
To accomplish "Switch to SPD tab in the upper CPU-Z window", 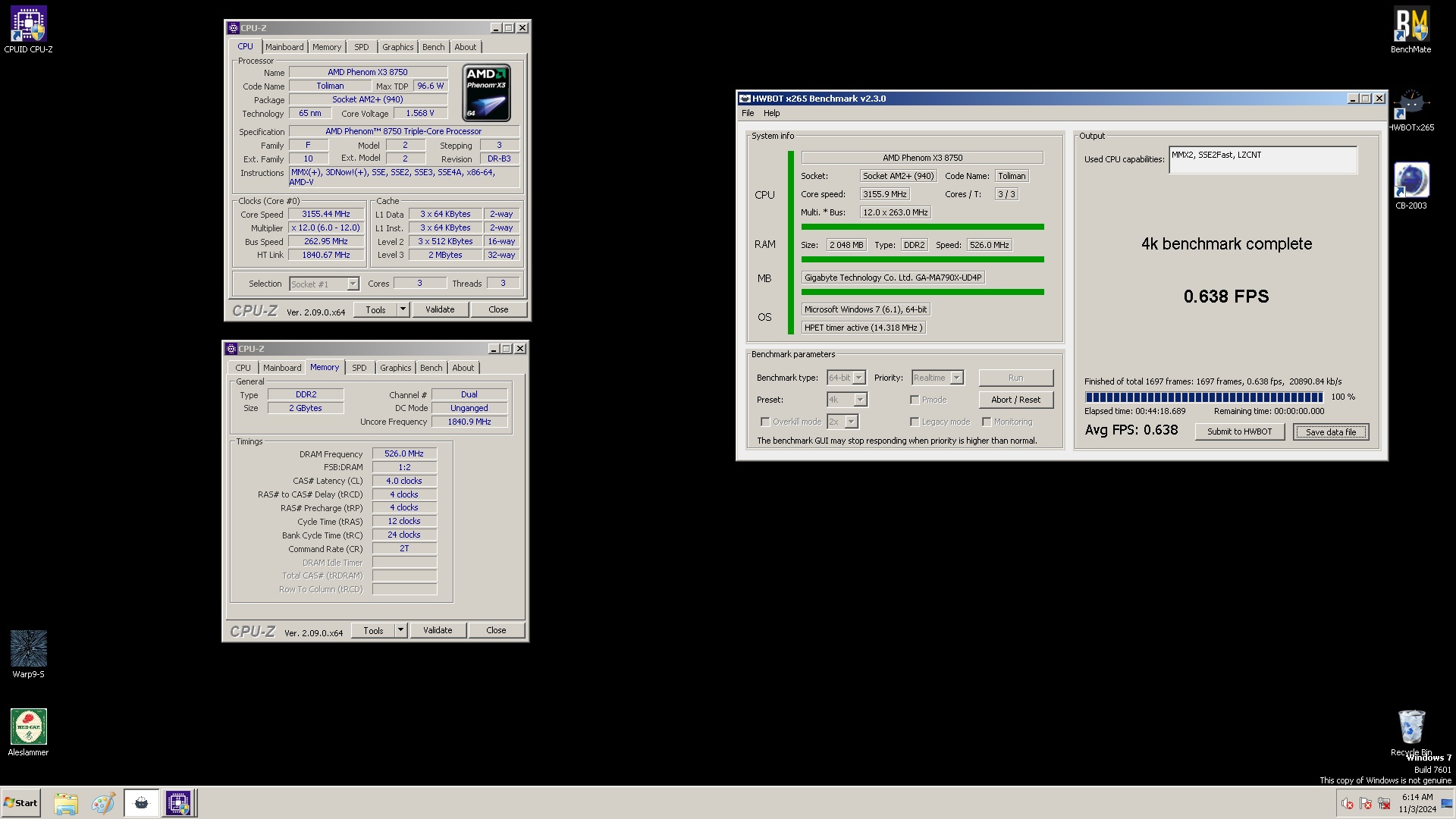I will click(x=362, y=47).
